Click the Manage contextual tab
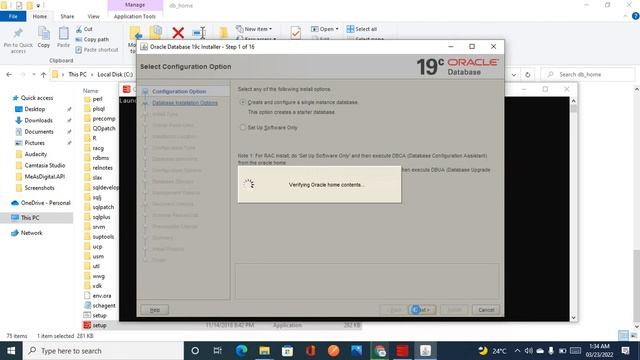The width and height of the screenshot is (640, 360). pos(135,5)
